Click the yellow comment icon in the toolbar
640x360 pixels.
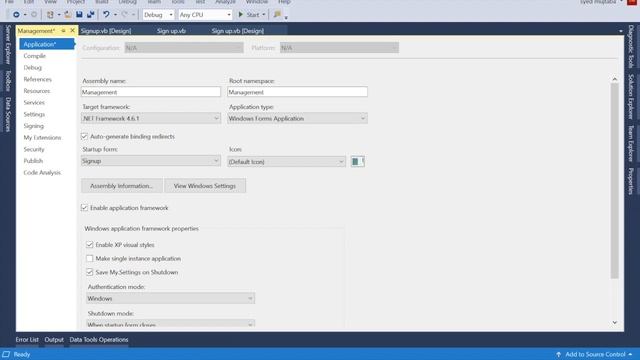click(x=278, y=15)
